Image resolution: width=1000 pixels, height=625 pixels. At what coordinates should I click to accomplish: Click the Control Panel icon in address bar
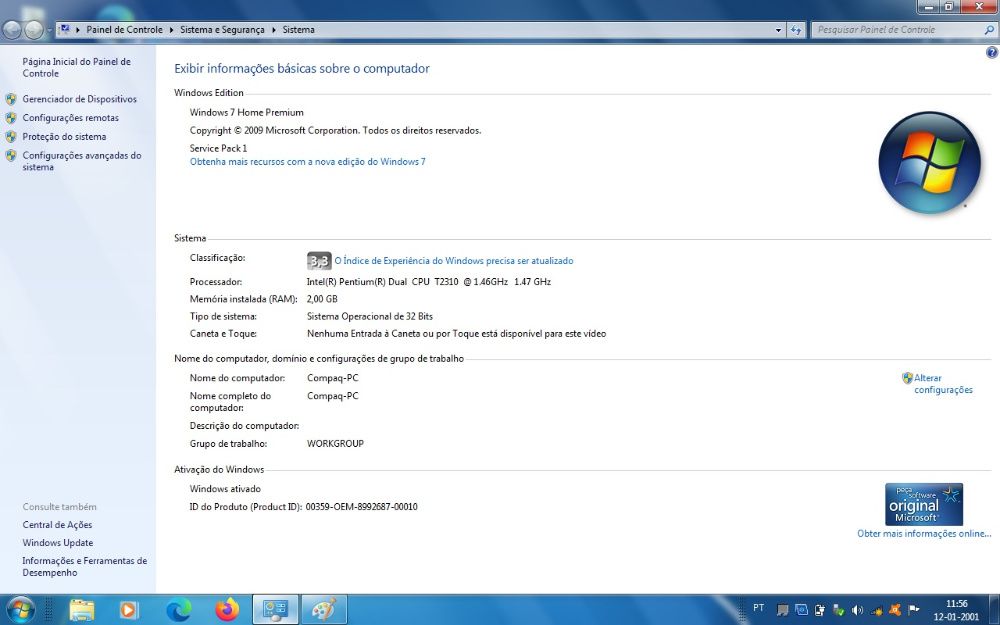[64, 29]
